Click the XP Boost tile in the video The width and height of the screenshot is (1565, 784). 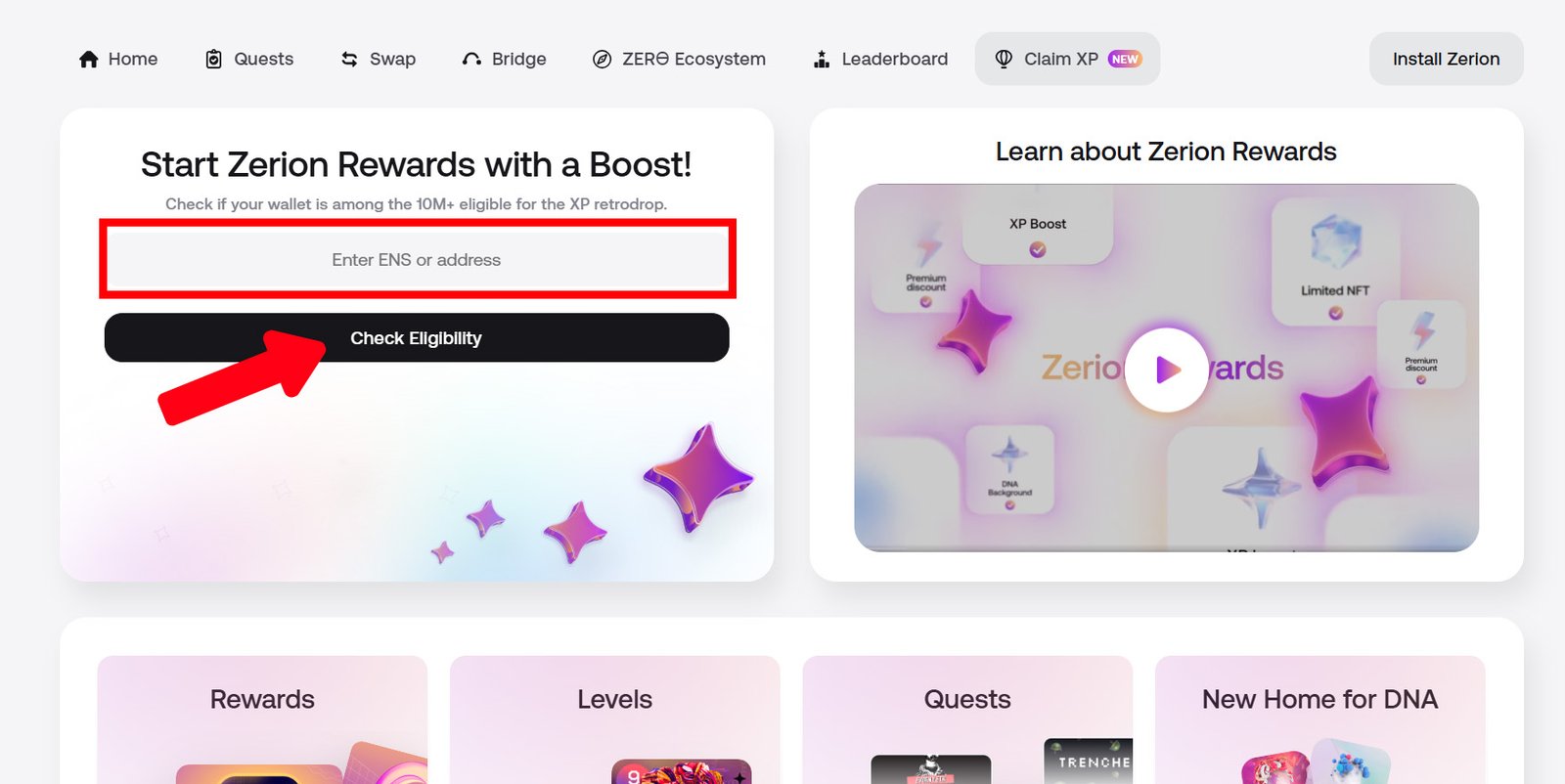1038,227
